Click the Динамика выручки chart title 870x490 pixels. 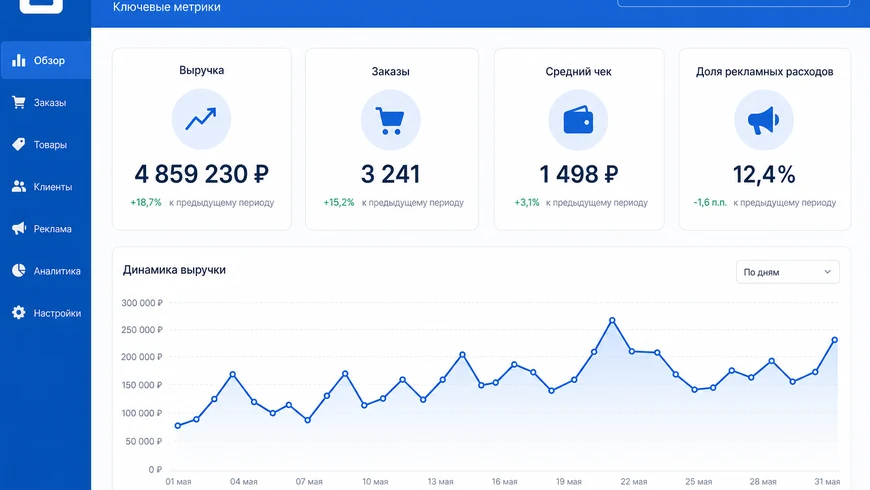[174, 270]
